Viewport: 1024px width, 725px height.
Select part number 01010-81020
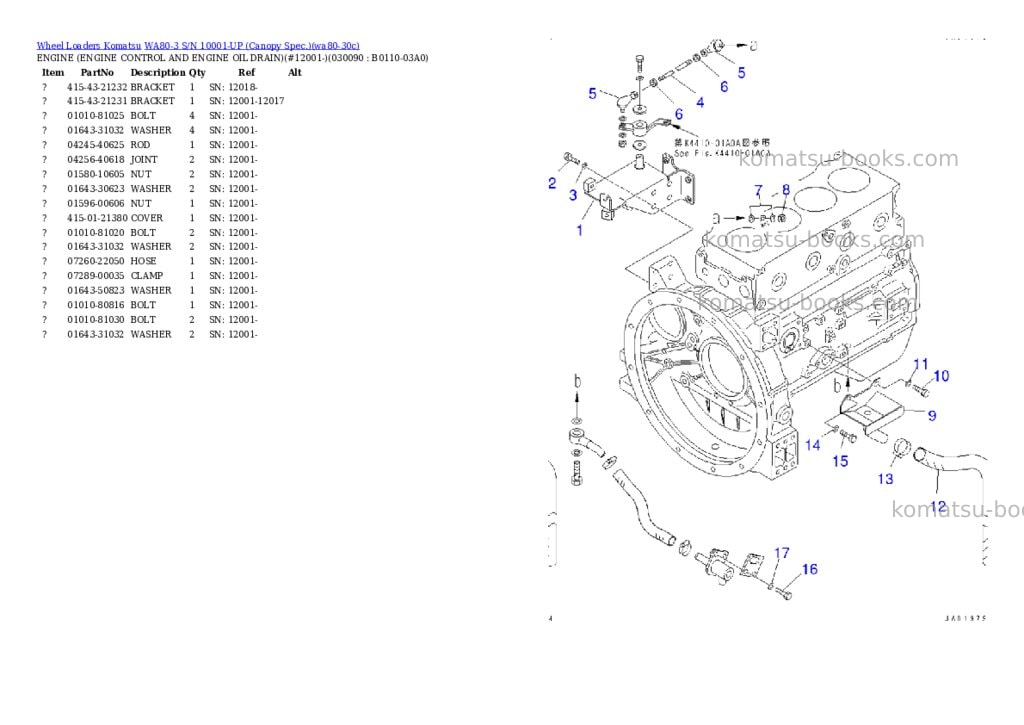point(95,233)
